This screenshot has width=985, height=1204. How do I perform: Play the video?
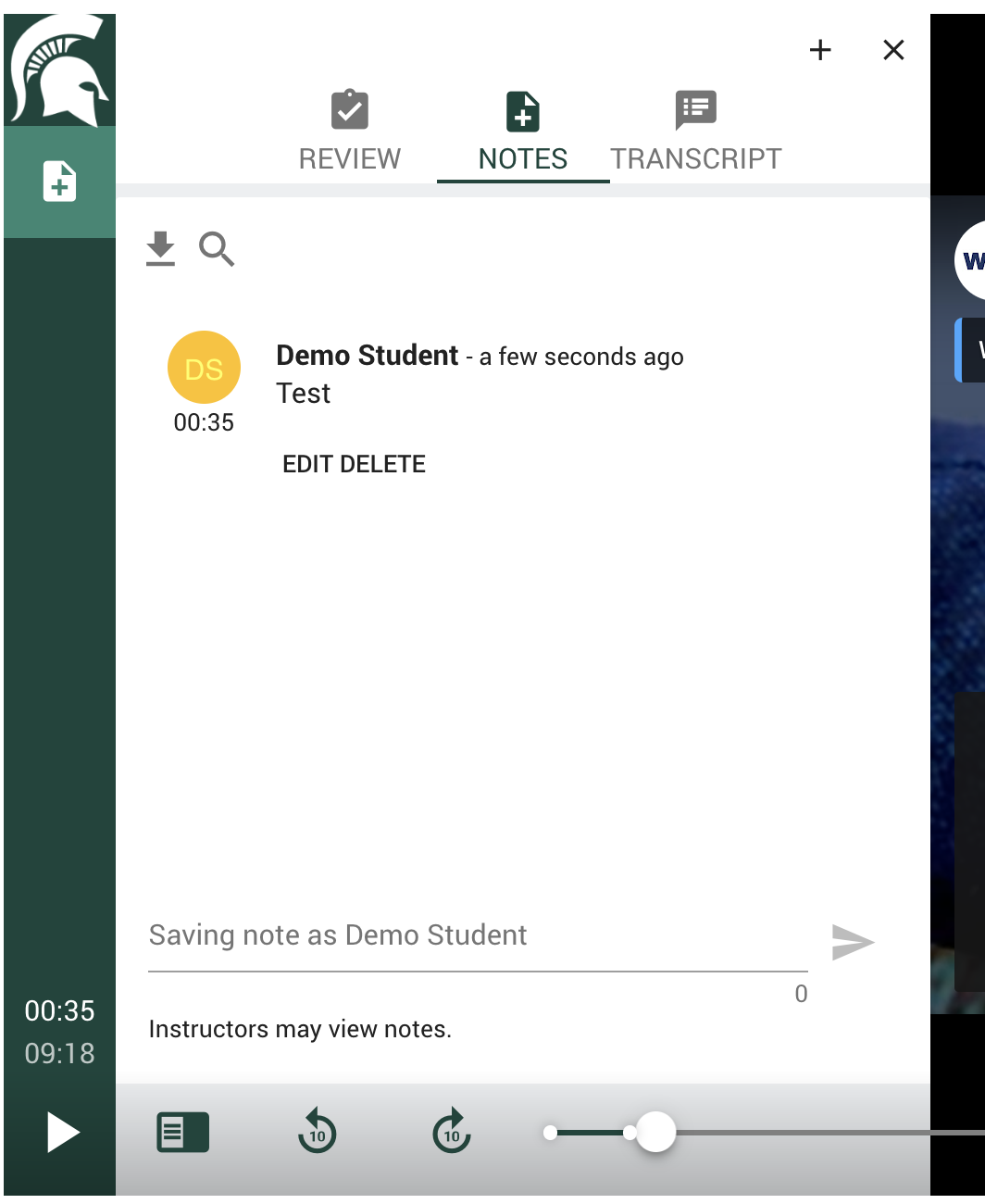(x=61, y=1132)
